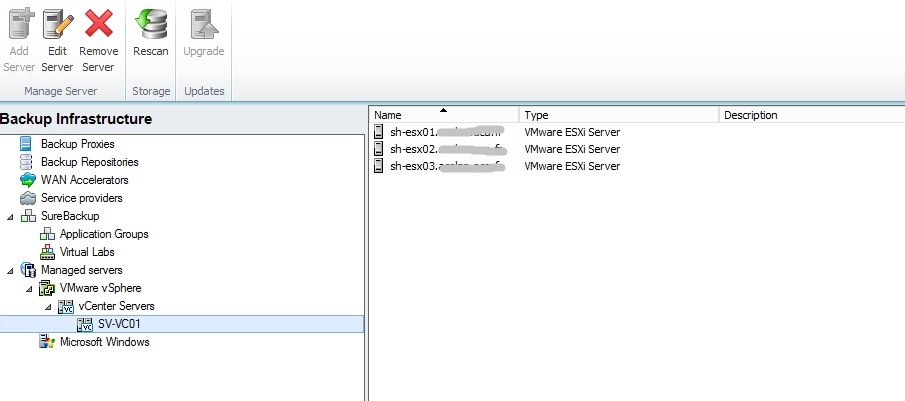
Task: Sort by the Name column header
Action: (443, 115)
